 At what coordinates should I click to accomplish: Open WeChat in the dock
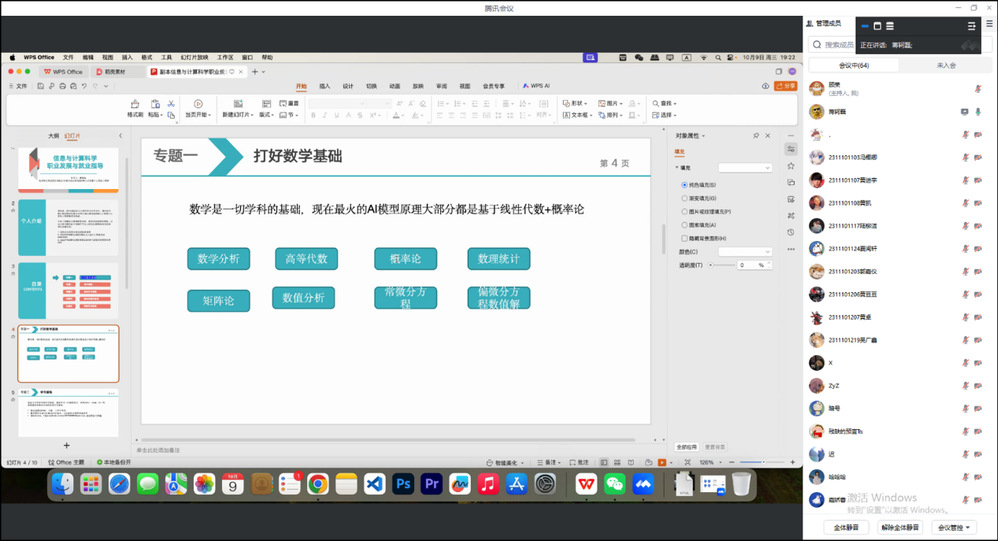615,484
